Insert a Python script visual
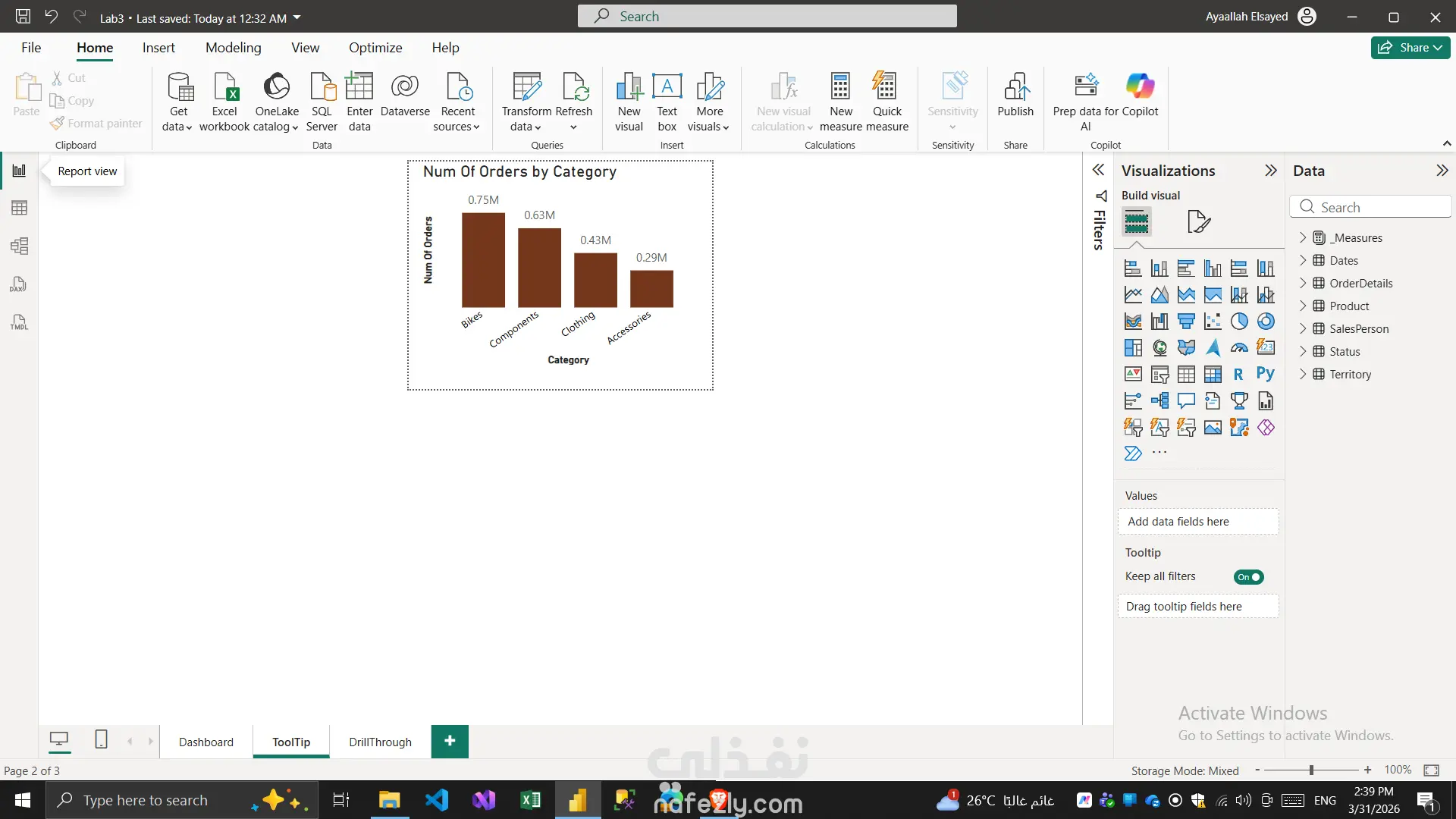 click(x=1265, y=374)
